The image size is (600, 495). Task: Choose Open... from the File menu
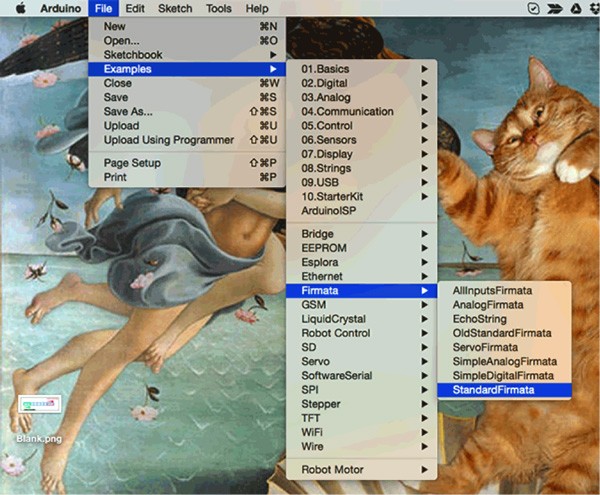(x=187, y=41)
